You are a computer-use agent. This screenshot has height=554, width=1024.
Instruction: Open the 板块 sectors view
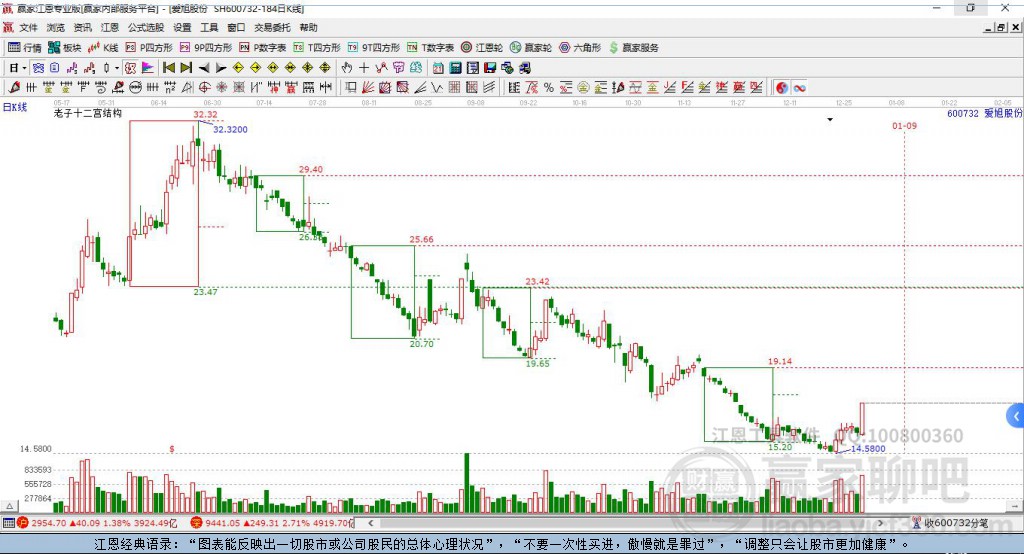click(64, 48)
